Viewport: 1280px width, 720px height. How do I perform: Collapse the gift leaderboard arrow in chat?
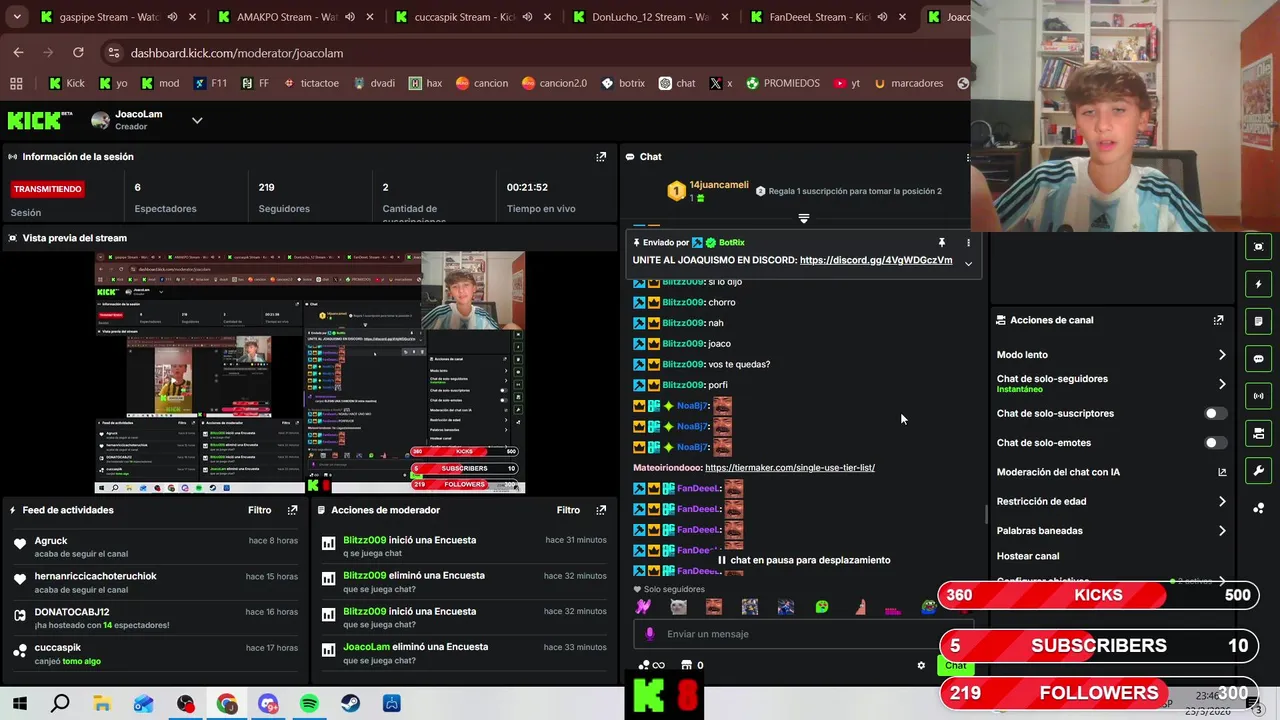(803, 217)
